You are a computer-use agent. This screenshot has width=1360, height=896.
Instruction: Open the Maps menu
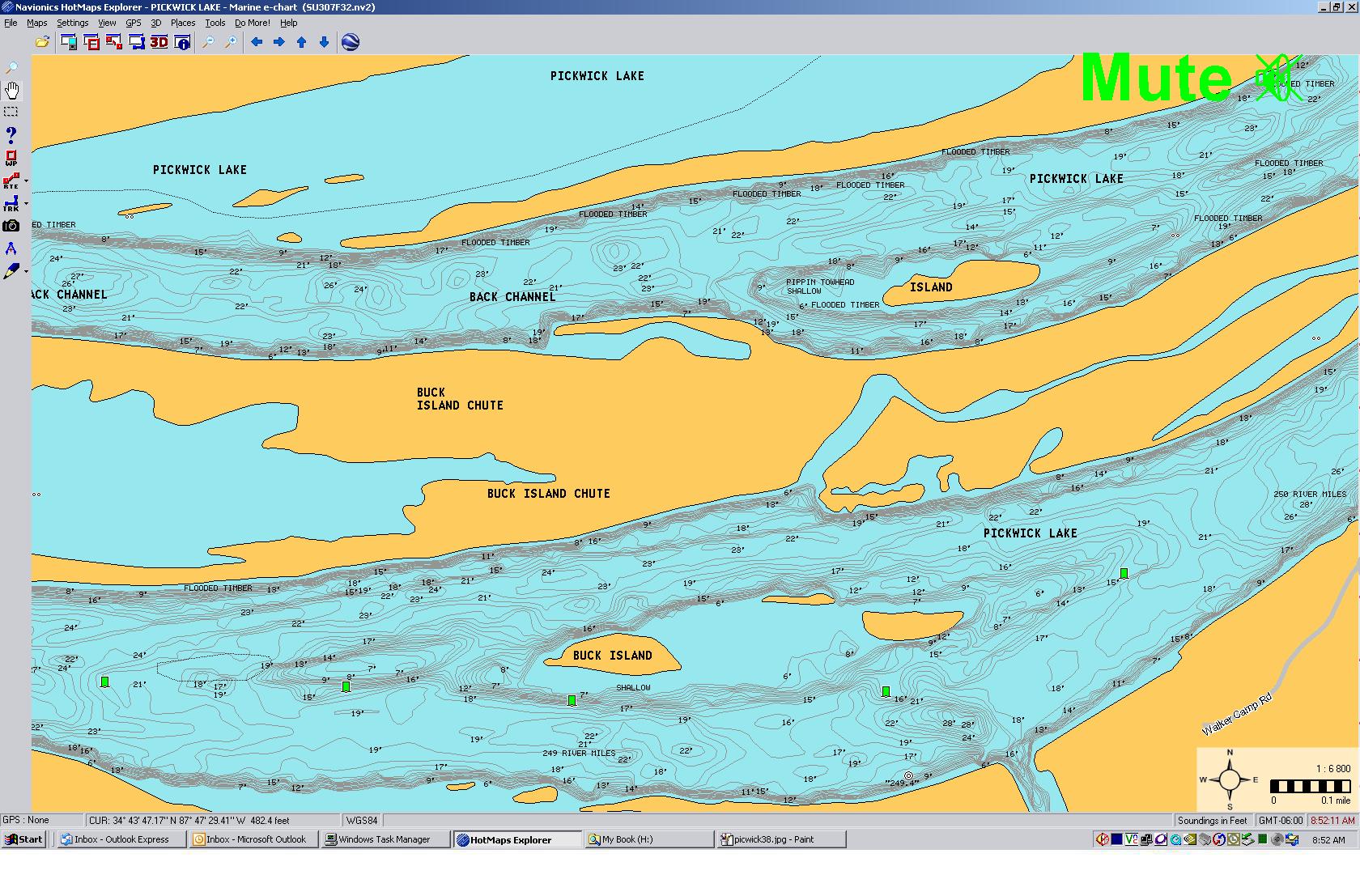point(37,23)
